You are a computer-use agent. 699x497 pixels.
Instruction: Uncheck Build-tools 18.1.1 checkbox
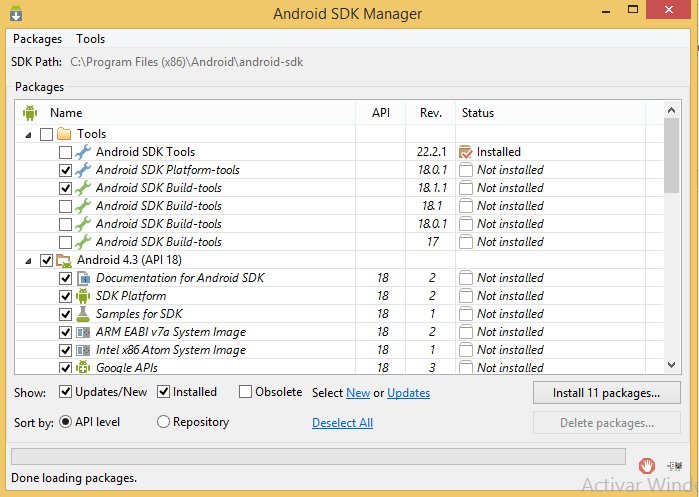[66, 189]
